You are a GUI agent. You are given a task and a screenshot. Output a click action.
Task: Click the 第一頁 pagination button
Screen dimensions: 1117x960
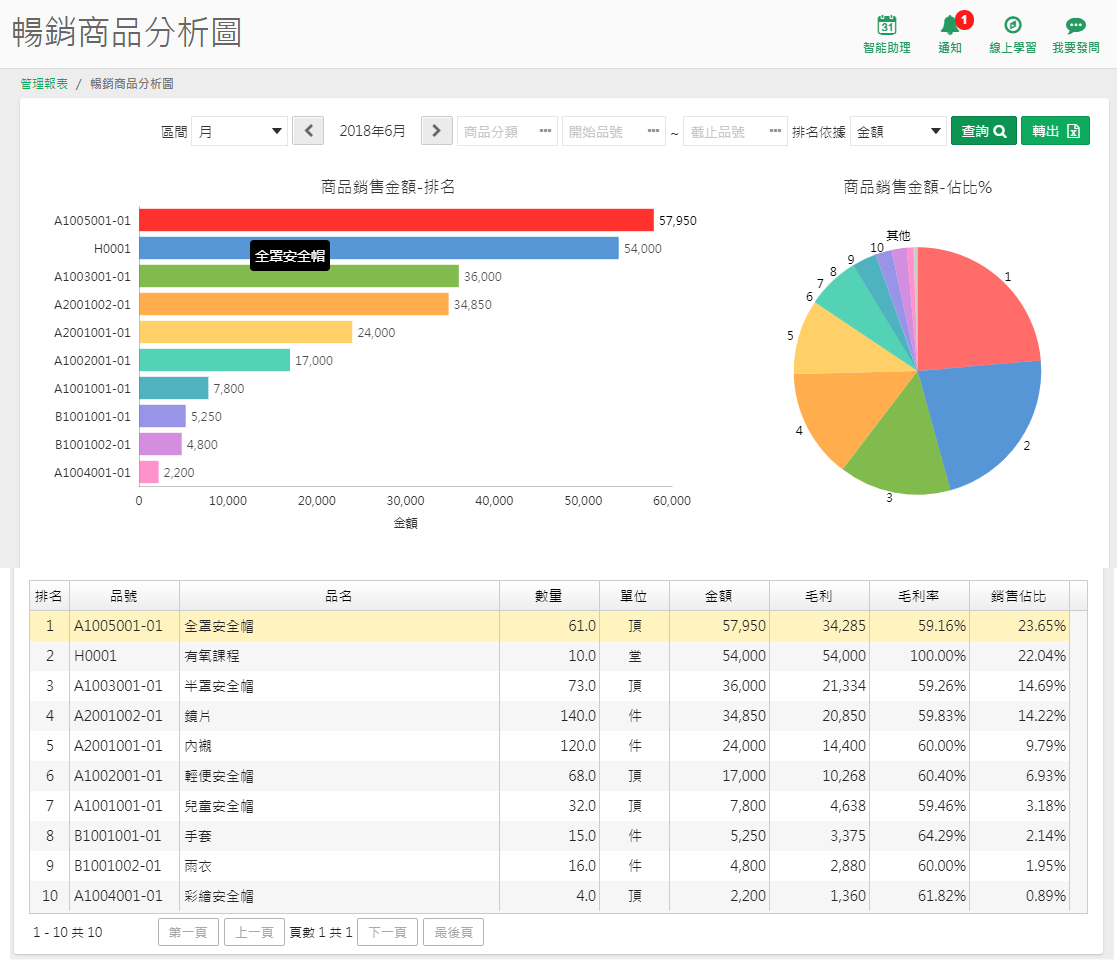188,932
